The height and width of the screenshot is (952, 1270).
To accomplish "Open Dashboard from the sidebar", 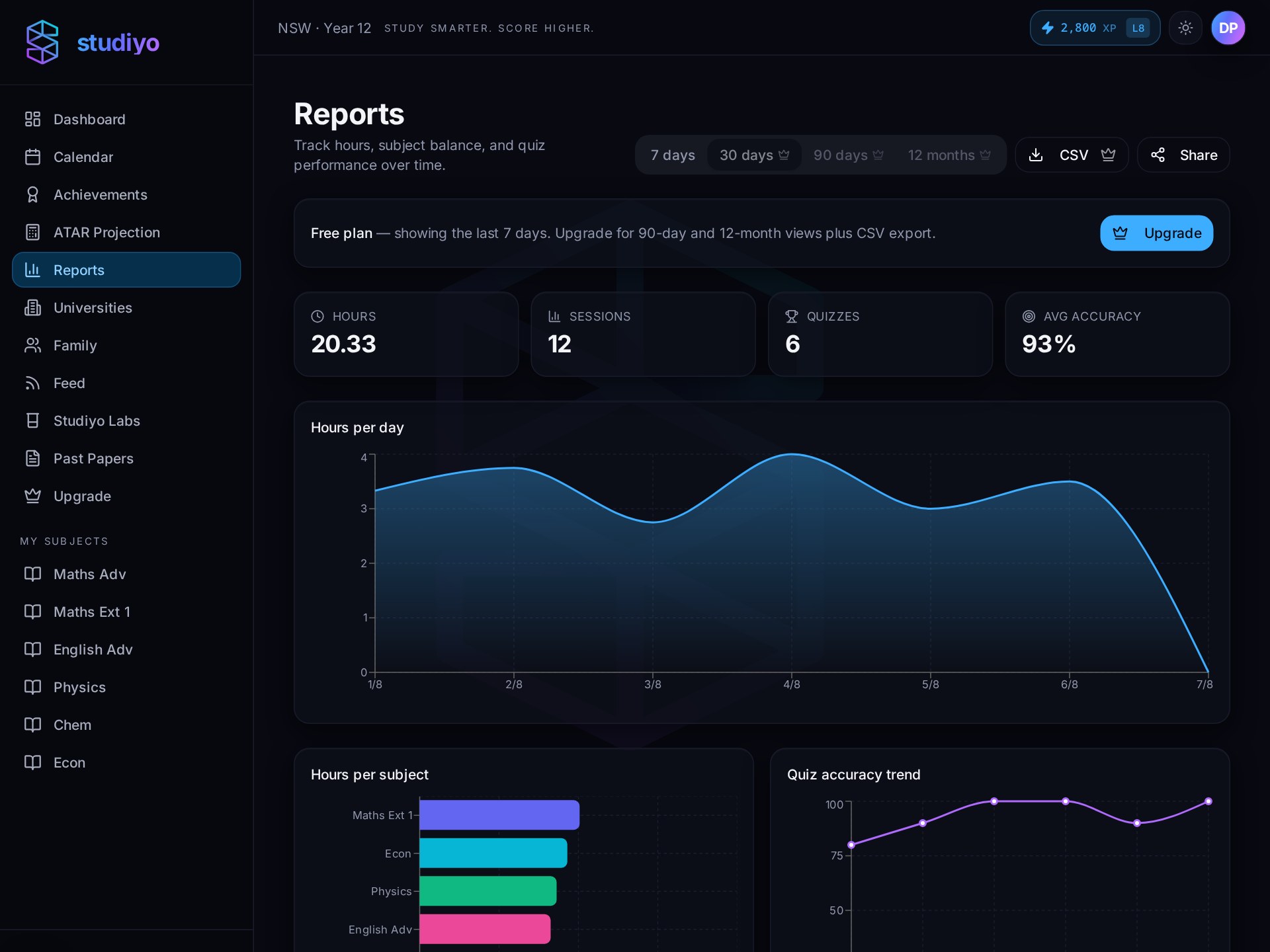I will tap(126, 119).
